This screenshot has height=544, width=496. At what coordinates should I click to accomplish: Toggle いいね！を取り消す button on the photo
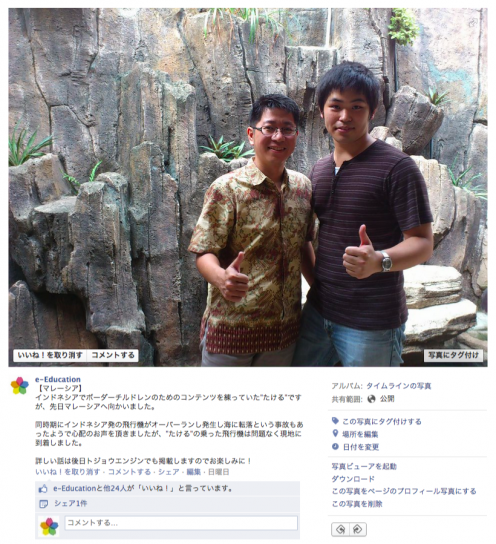click(50, 355)
